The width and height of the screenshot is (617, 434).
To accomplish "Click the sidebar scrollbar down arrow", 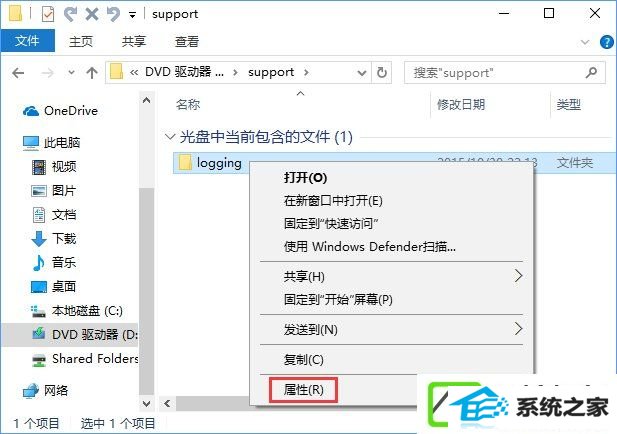I will point(146,404).
